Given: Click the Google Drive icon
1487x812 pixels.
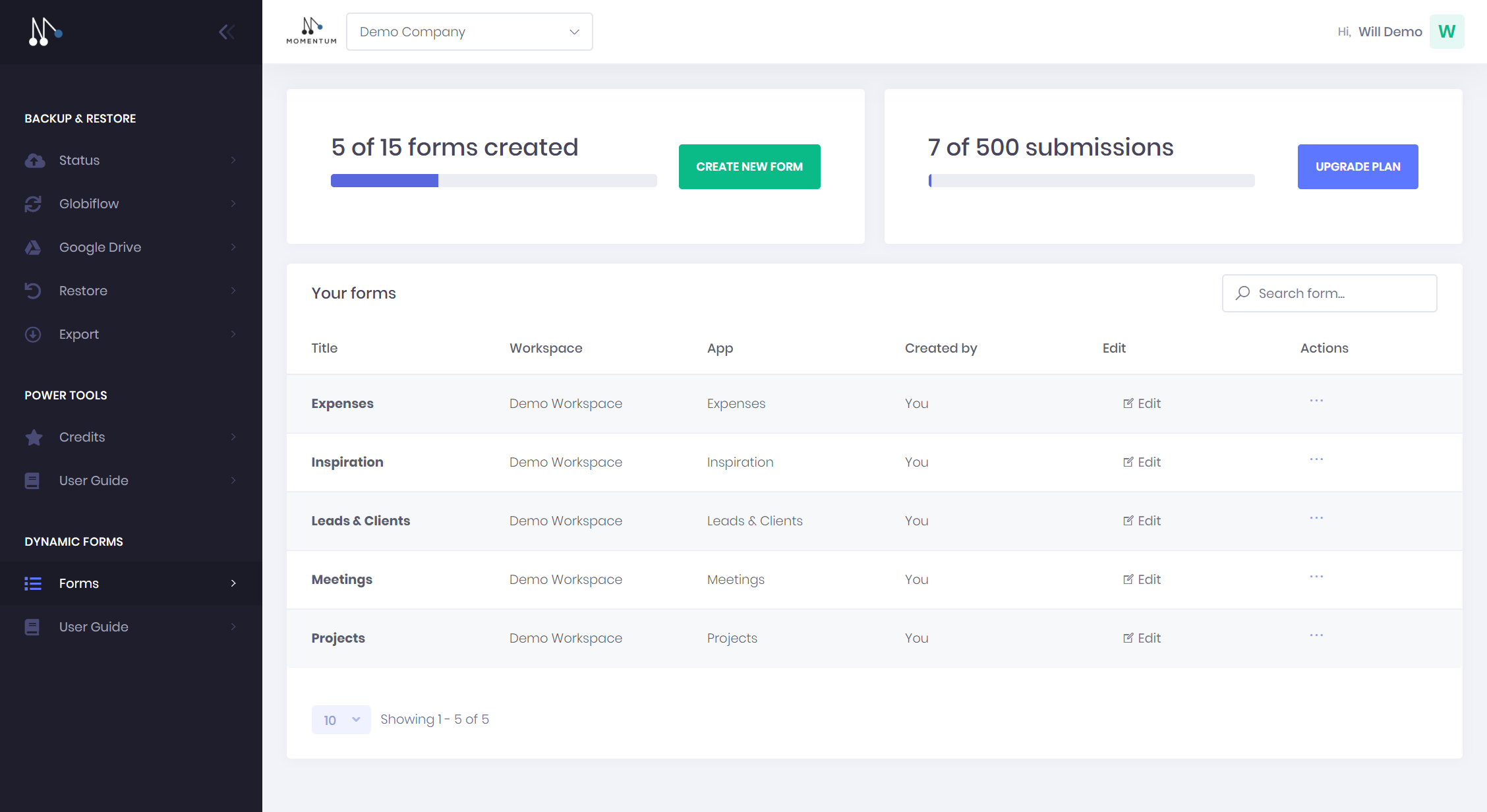Looking at the screenshot, I should click(x=33, y=247).
